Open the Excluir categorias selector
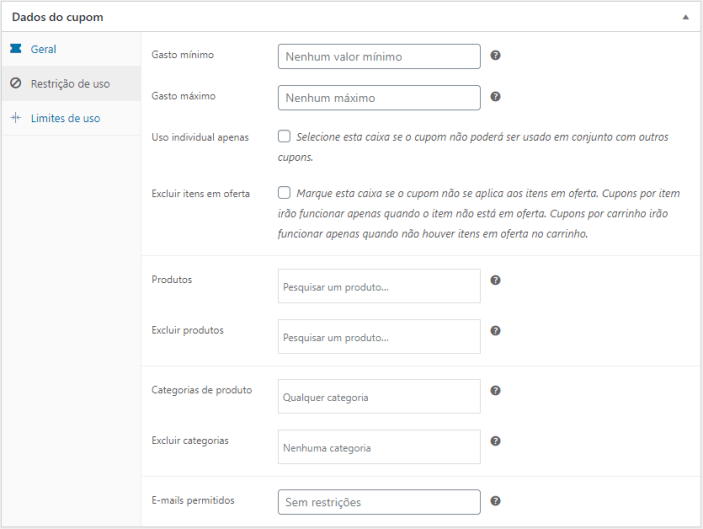The height and width of the screenshot is (529, 703). 379,447
